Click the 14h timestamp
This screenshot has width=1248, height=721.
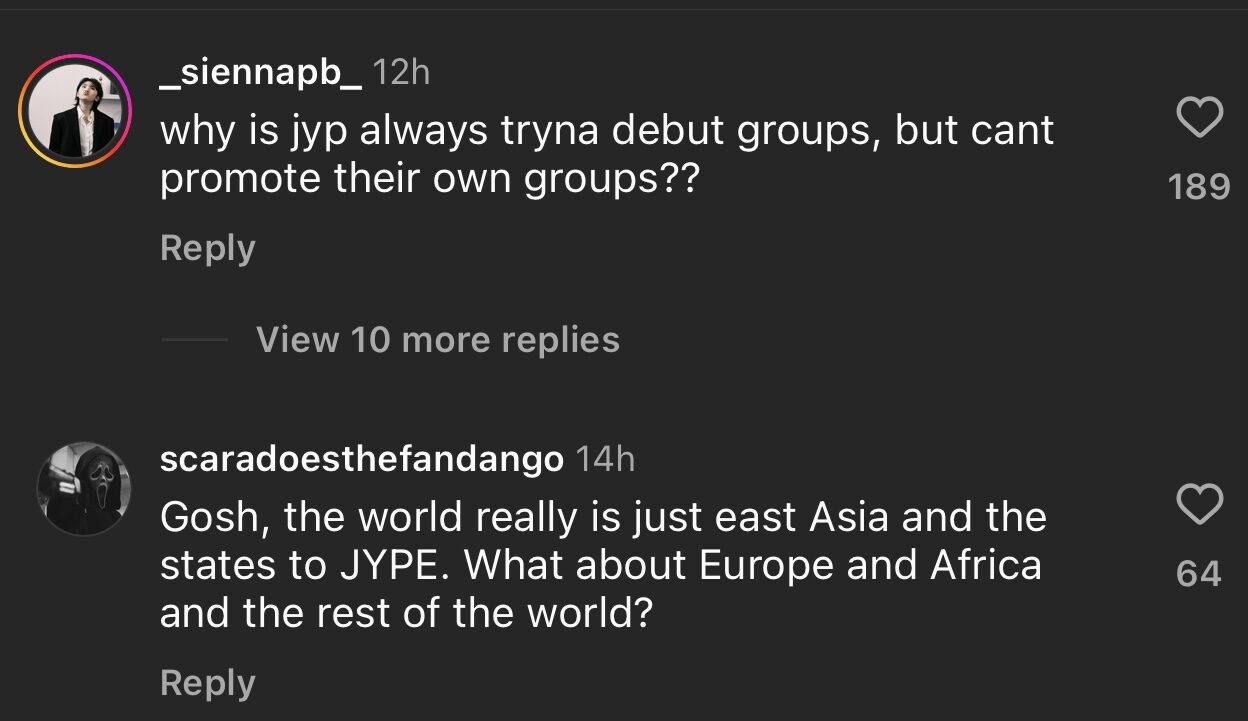click(x=606, y=459)
